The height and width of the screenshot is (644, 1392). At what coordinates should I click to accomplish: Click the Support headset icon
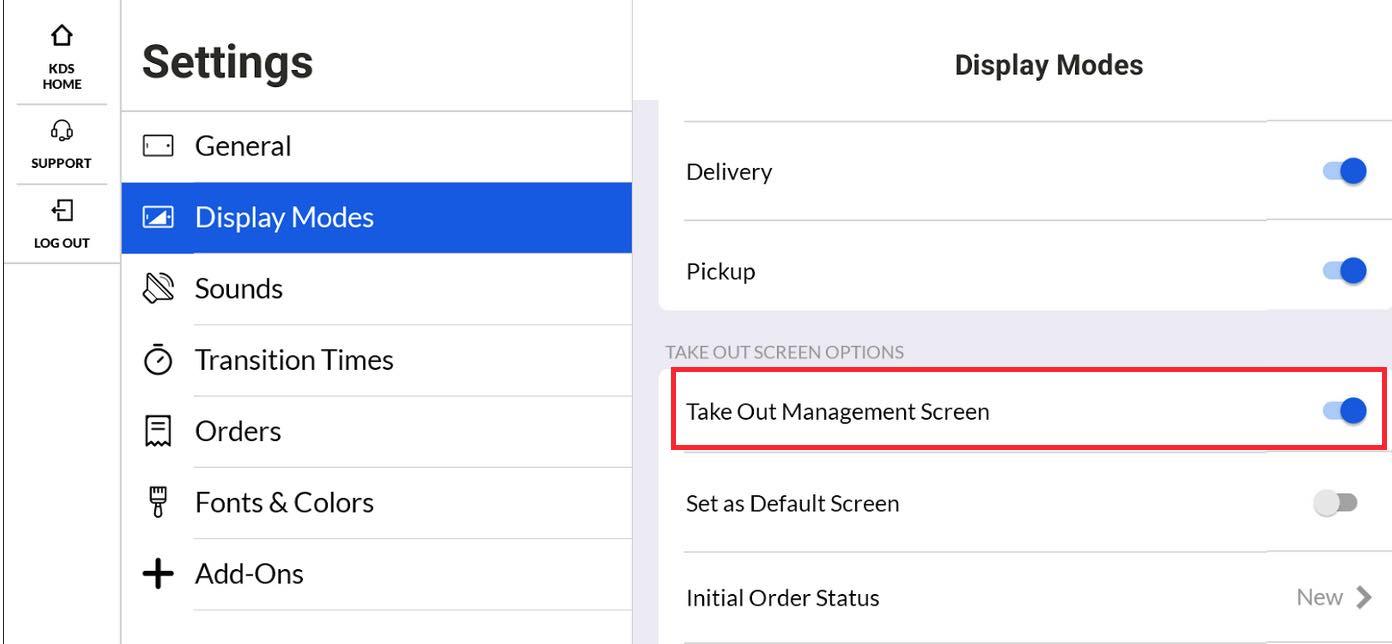coord(61,128)
